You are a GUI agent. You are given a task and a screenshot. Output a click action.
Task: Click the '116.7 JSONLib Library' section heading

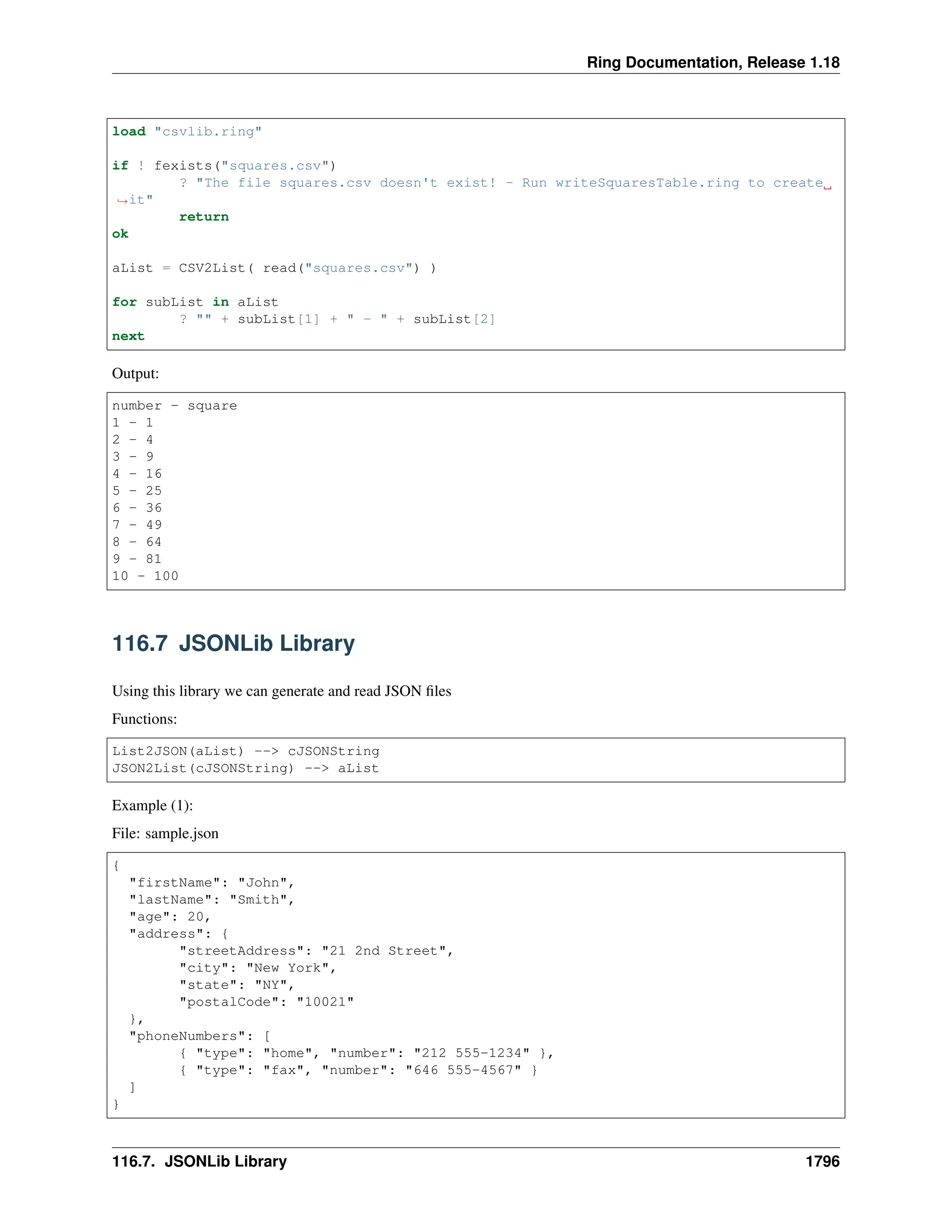point(233,643)
